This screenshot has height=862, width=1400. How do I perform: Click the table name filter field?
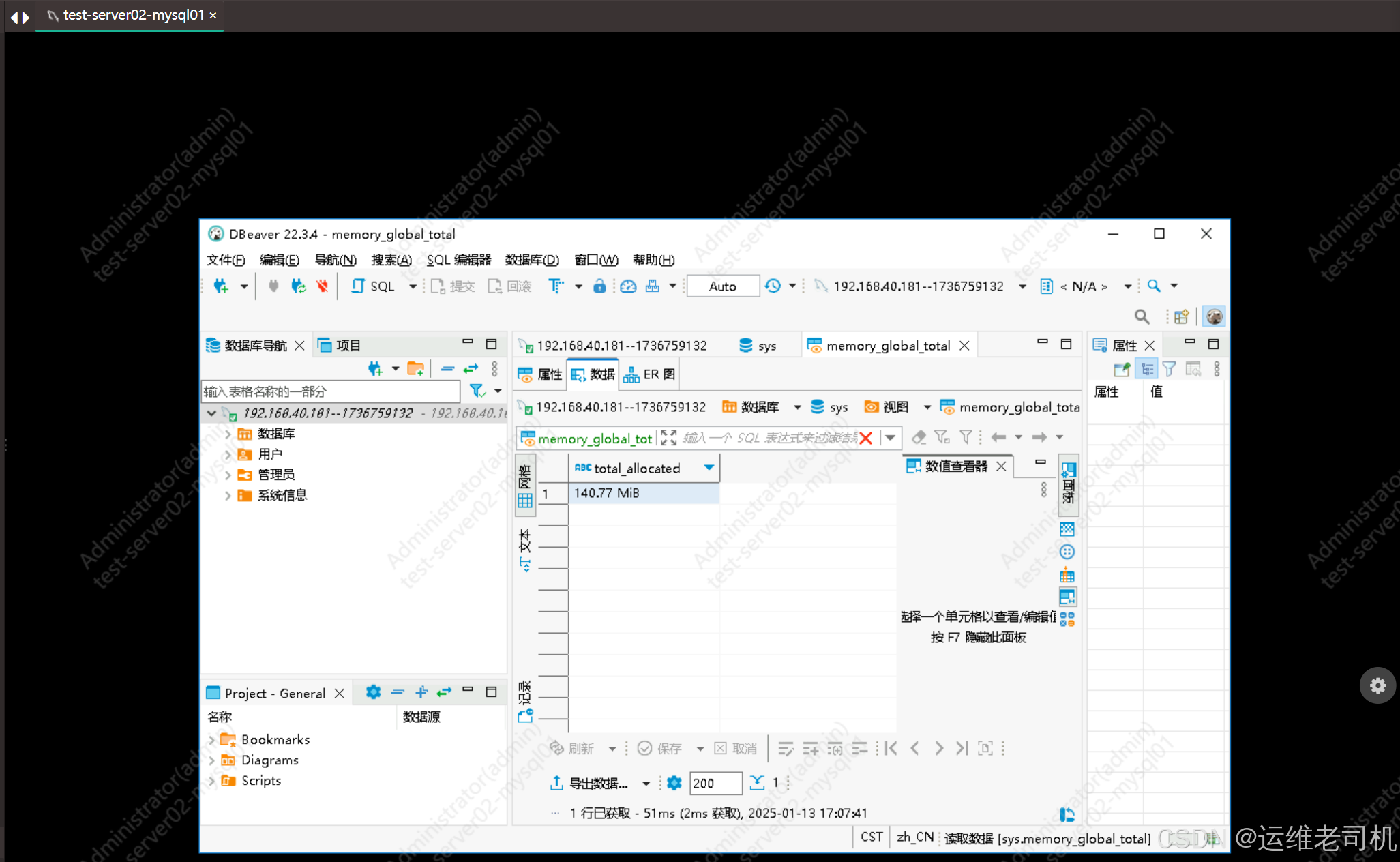pyautogui.click(x=330, y=391)
